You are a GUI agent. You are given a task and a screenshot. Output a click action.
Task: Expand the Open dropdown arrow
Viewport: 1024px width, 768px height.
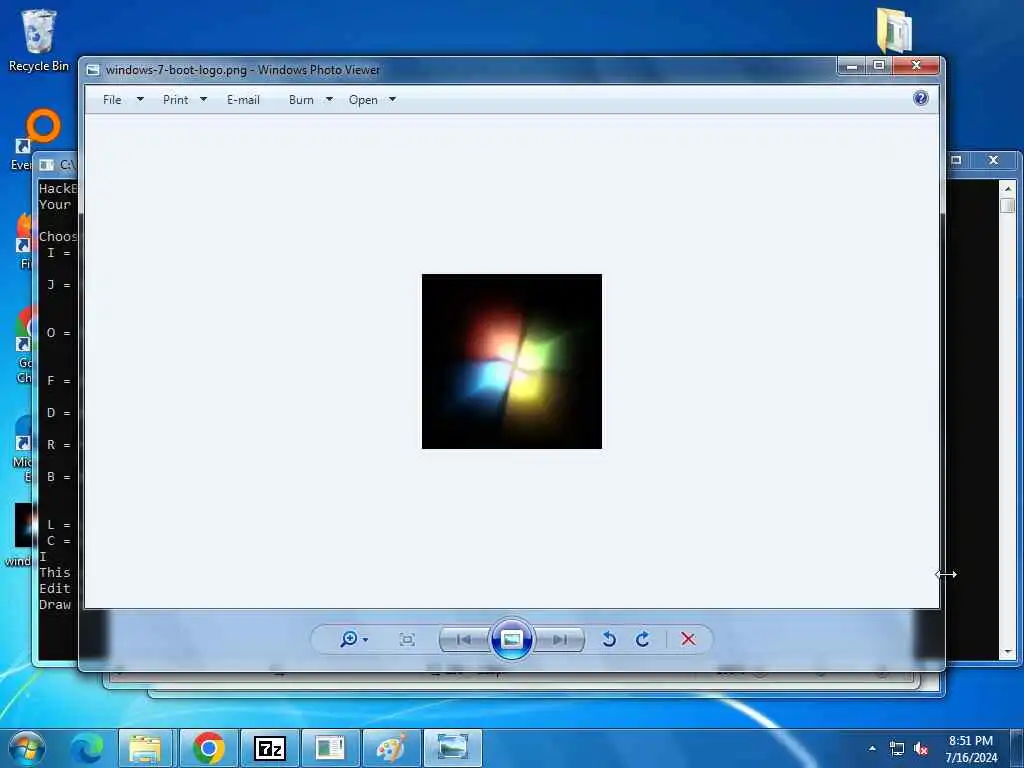point(392,99)
